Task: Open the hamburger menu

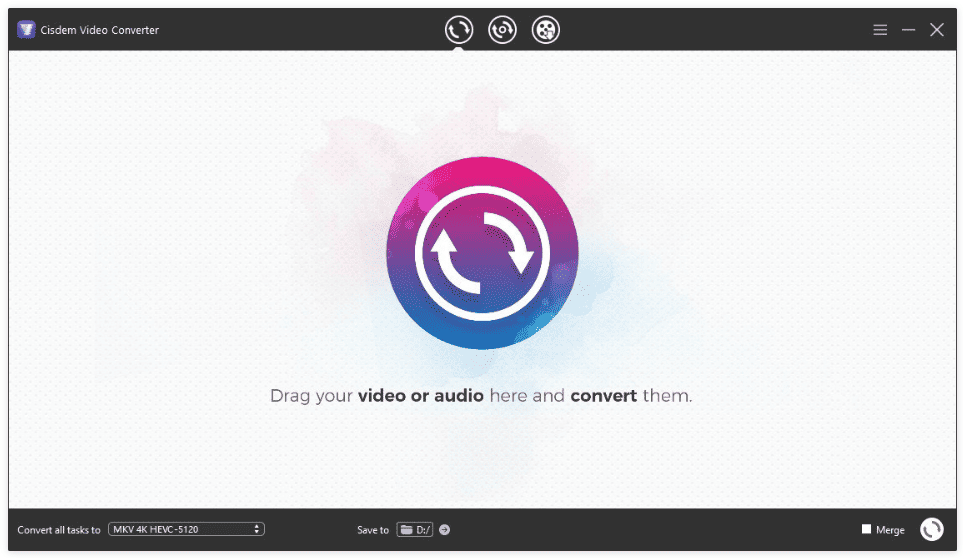Action: 880,29
